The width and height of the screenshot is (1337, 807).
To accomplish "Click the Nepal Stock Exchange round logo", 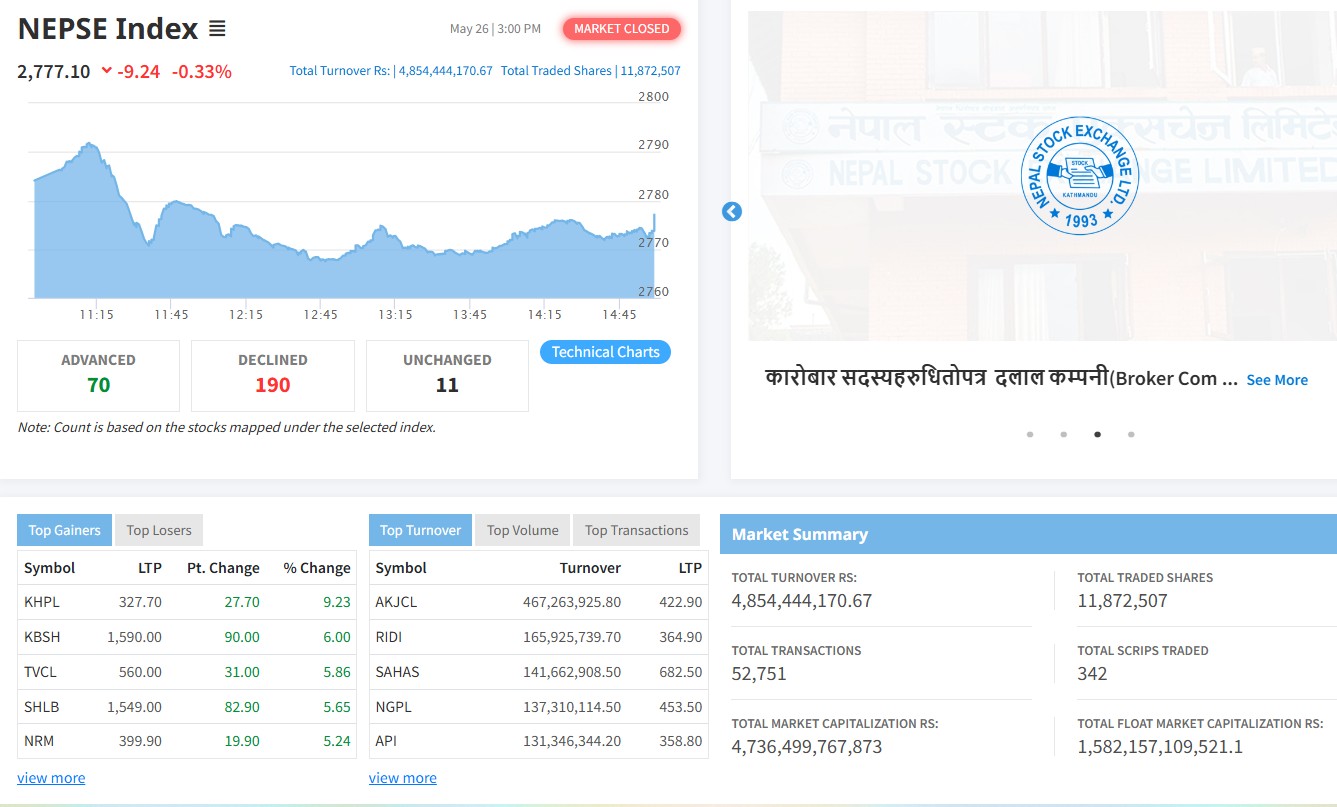I will click(1080, 176).
